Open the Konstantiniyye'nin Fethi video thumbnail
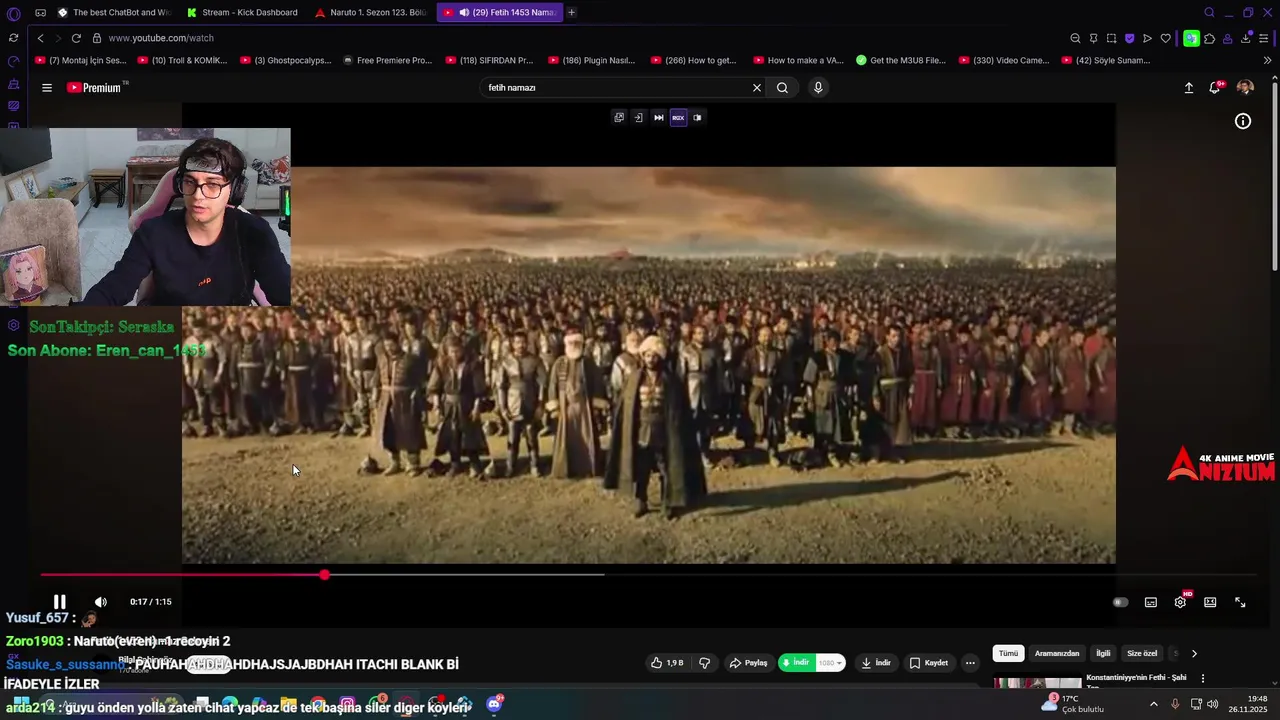 coord(1037,683)
